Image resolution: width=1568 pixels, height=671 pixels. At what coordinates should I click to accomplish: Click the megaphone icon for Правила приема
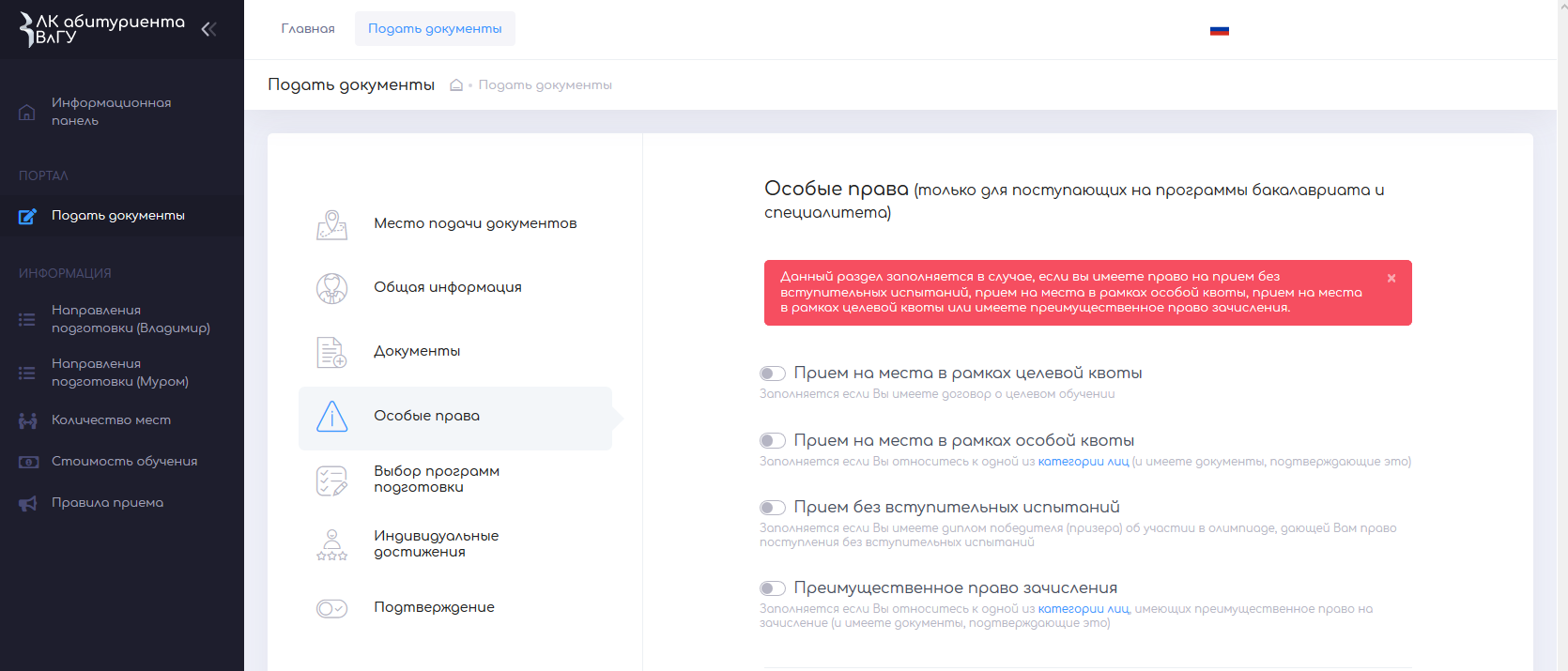28,503
